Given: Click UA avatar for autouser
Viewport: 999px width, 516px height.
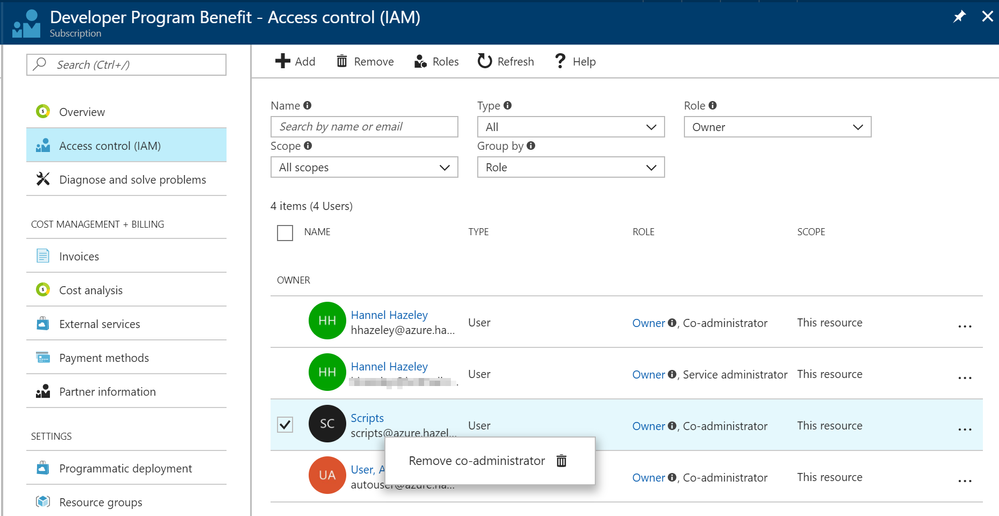Looking at the screenshot, I should click(x=327, y=475).
